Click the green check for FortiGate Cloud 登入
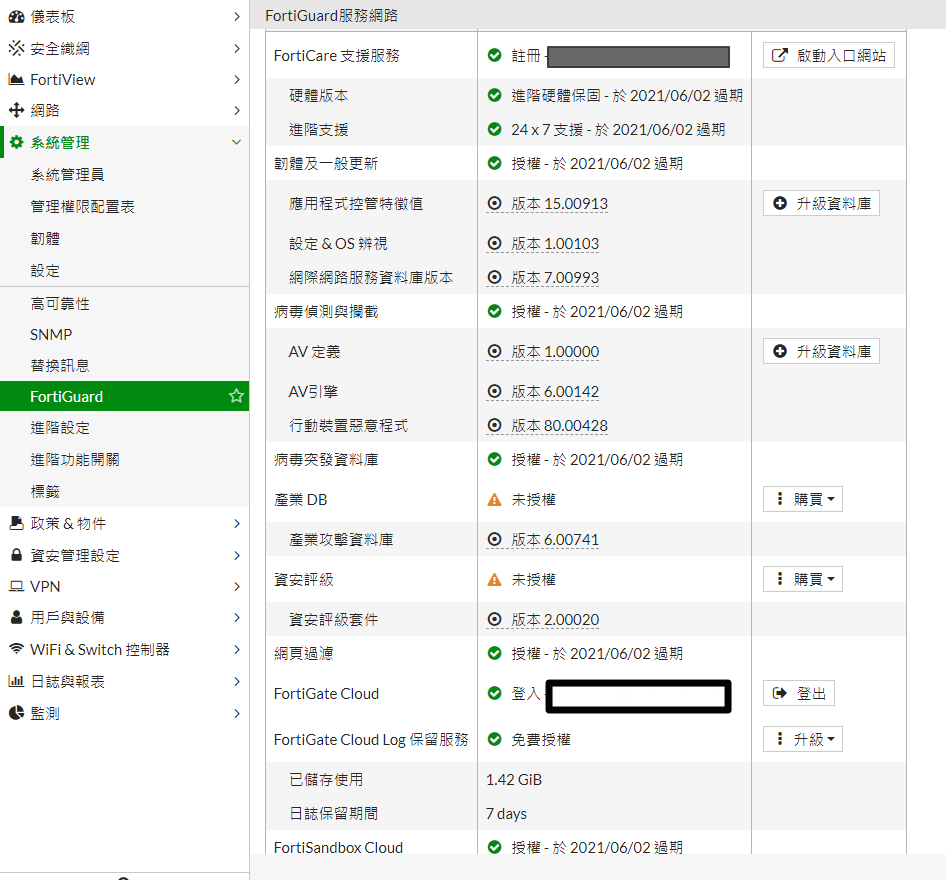Image resolution: width=946 pixels, height=880 pixels. pos(495,693)
